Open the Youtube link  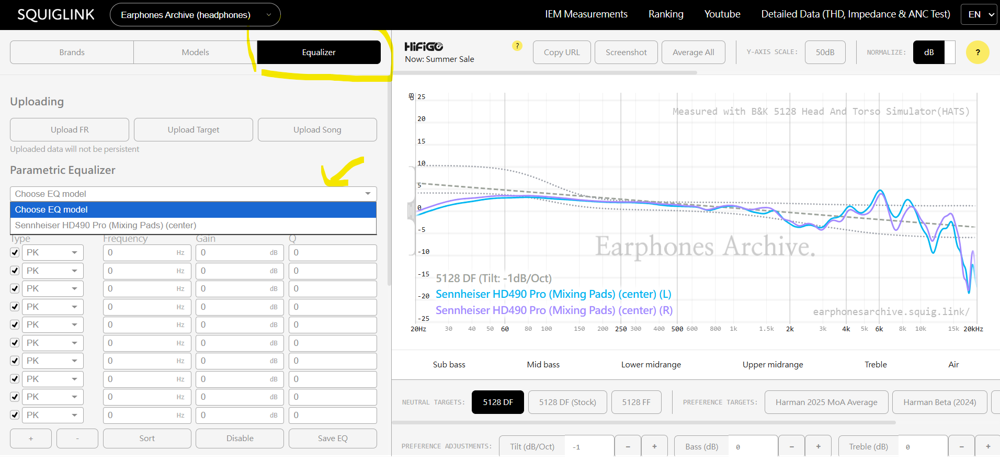point(722,14)
